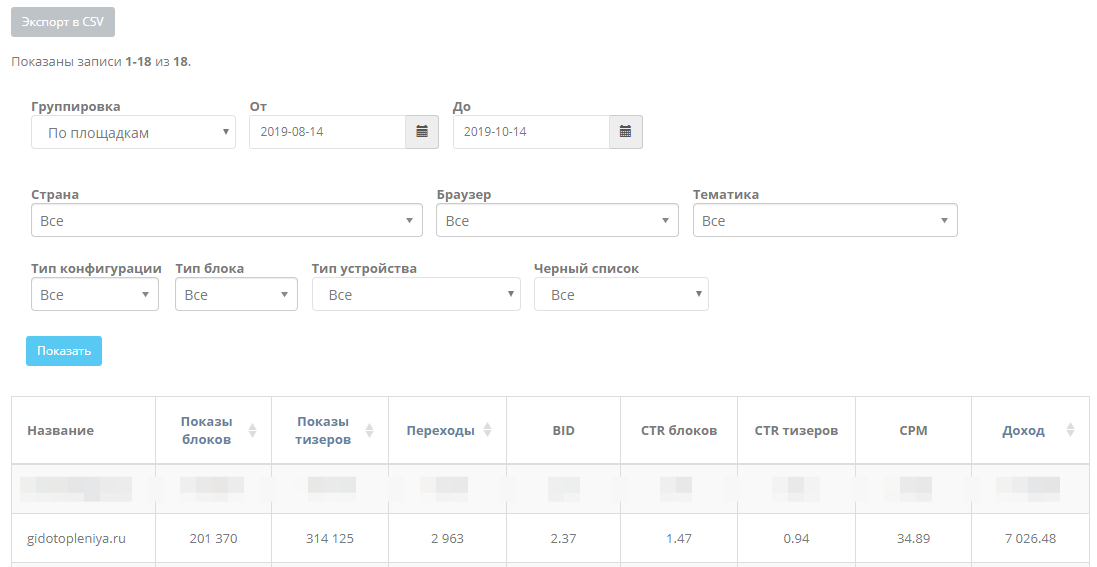Sort table by Переходы column

pos(441,430)
